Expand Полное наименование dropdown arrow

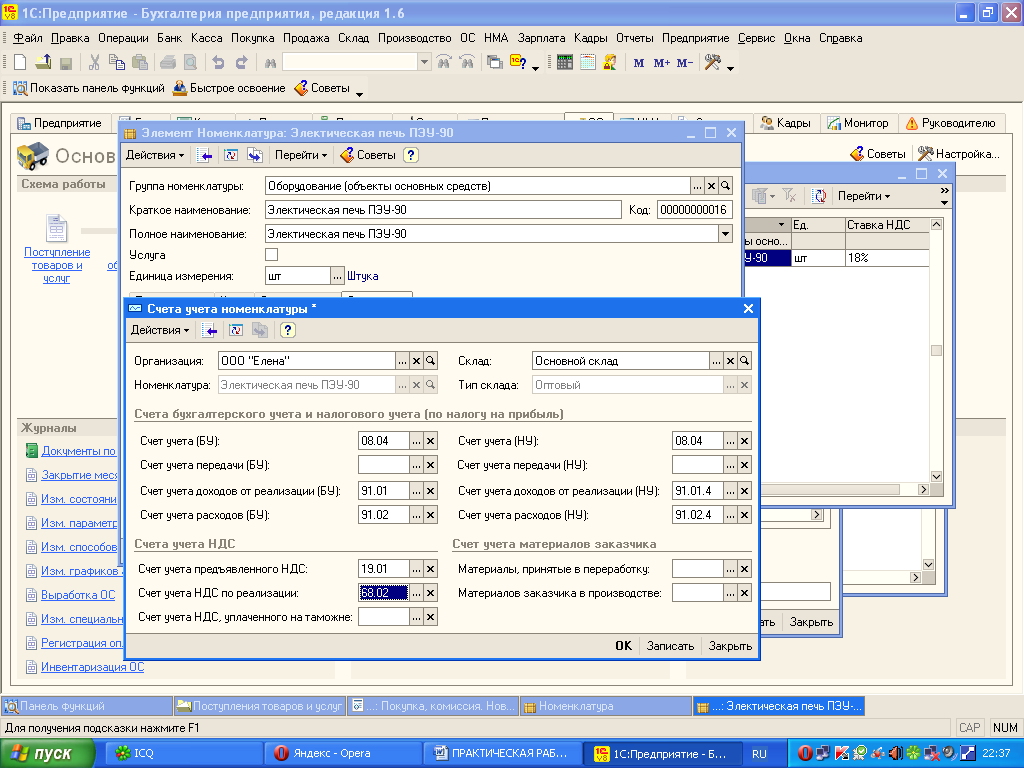click(725, 234)
